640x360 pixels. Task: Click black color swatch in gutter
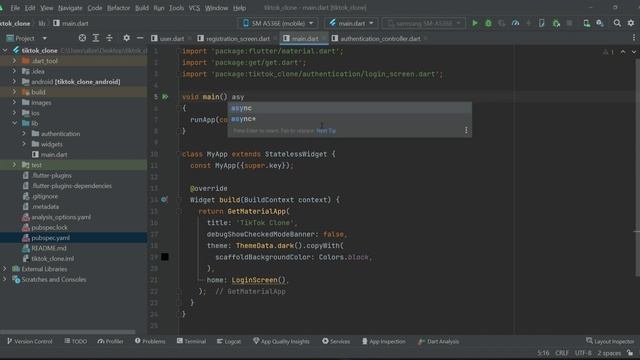tap(164, 257)
